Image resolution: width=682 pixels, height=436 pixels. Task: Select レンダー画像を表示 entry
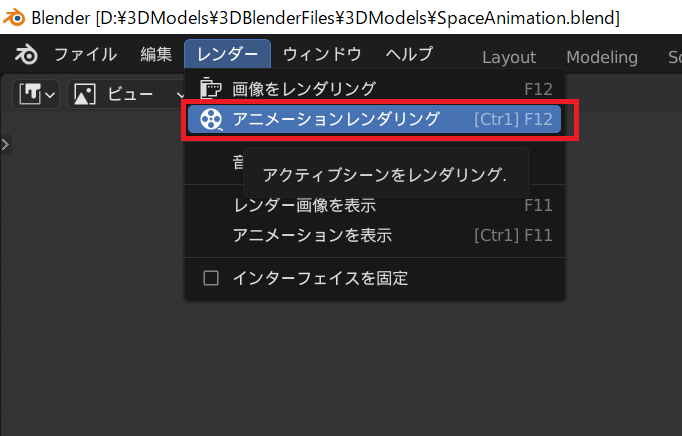[x=375, y=205]
